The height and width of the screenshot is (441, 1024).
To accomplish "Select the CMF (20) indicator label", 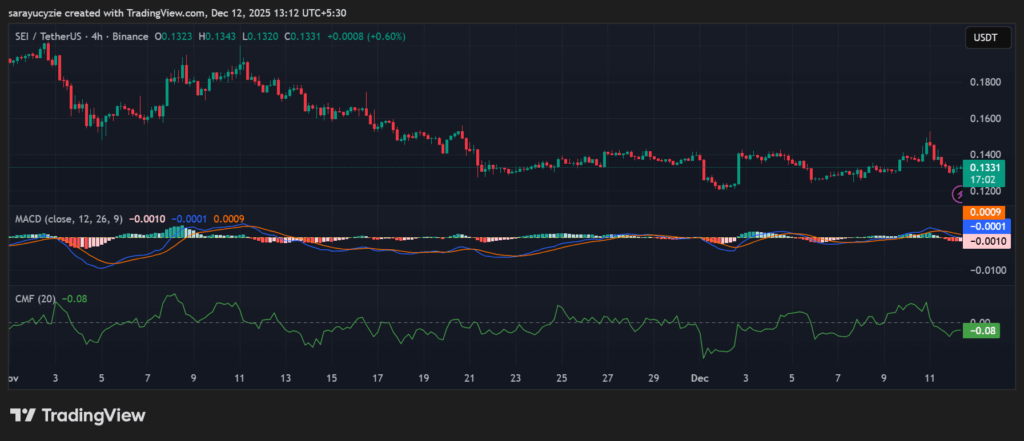I will point(33,298).
